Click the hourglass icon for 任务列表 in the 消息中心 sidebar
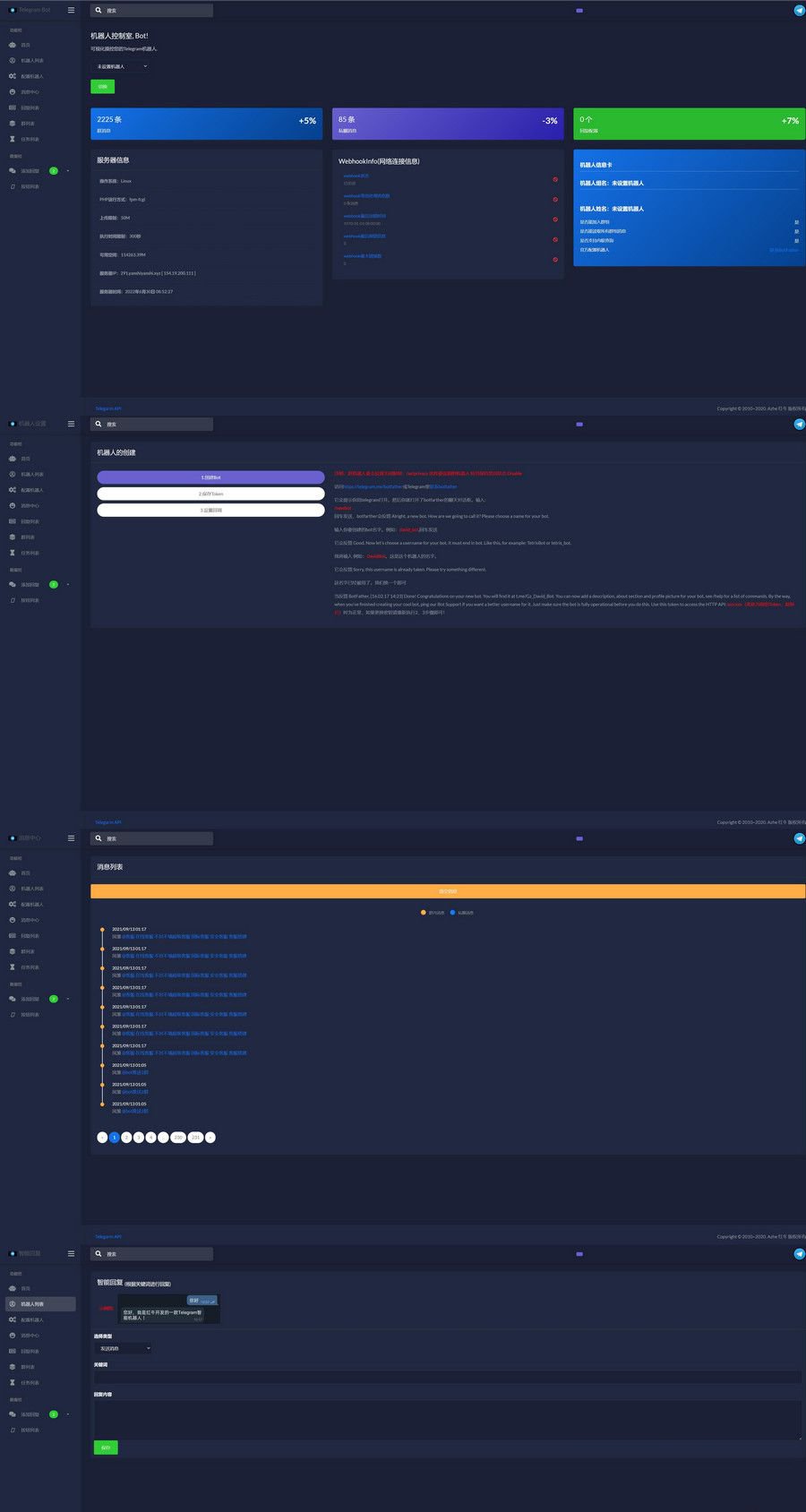 (x=13, y=967)
